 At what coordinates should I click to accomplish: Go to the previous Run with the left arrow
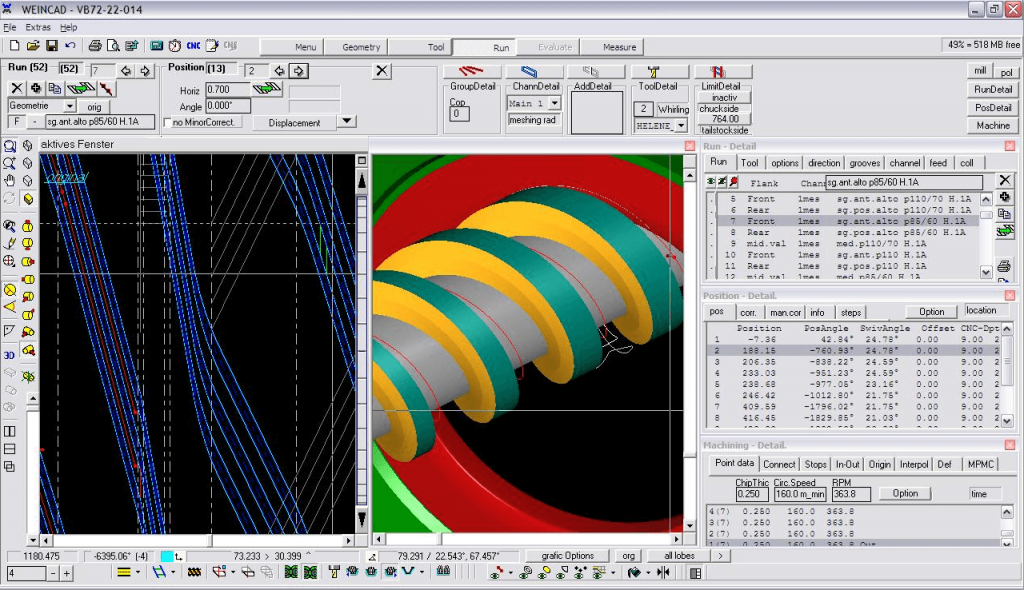point(125,71)
